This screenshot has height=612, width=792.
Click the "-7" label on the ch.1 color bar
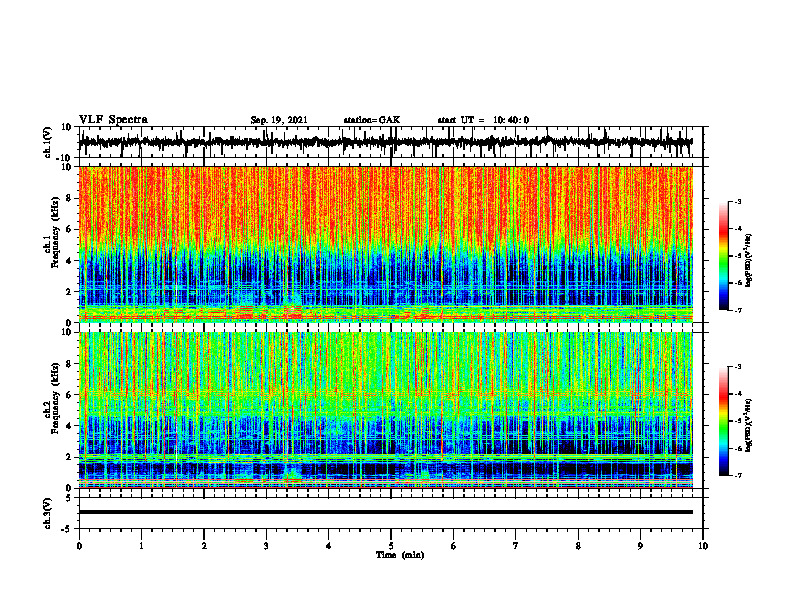(x=738, y=310)
